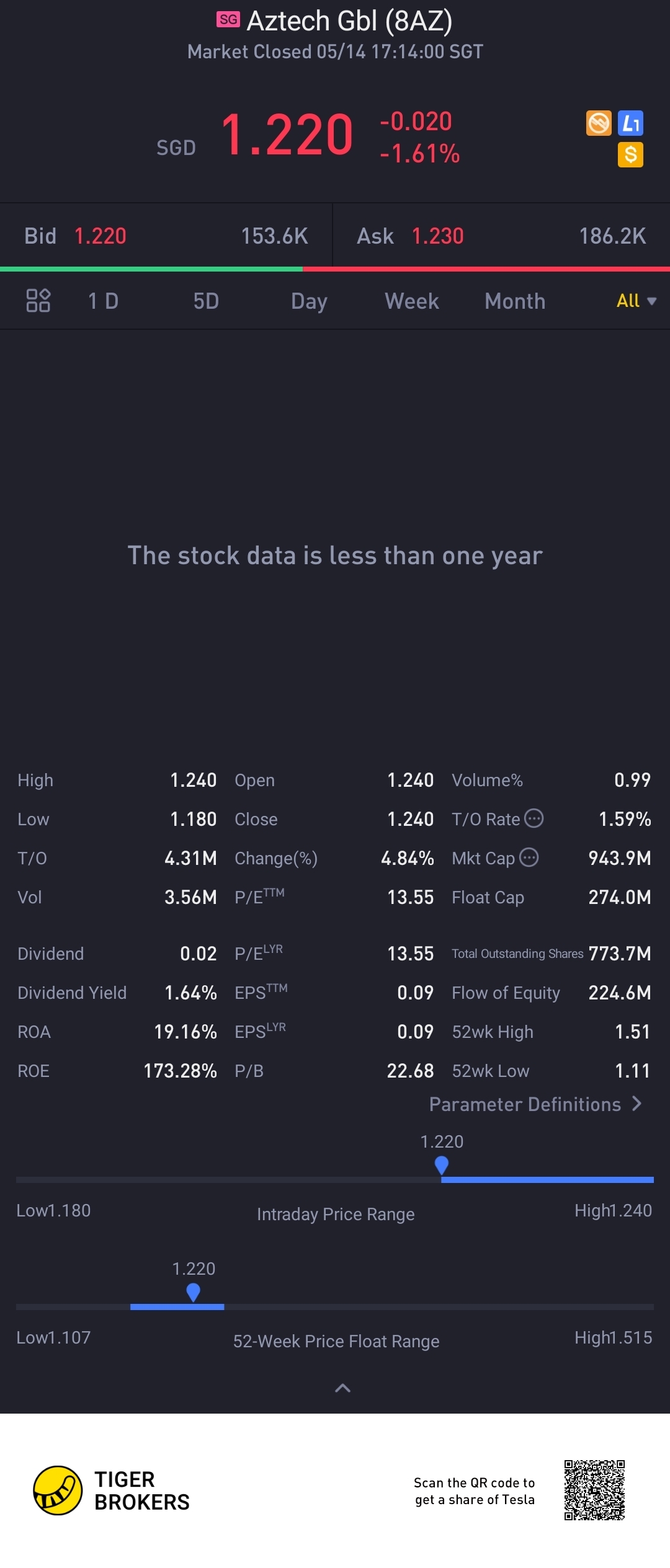Switch to the 1 D chart tab
670x1568 pixels.
tap(103, 301)
